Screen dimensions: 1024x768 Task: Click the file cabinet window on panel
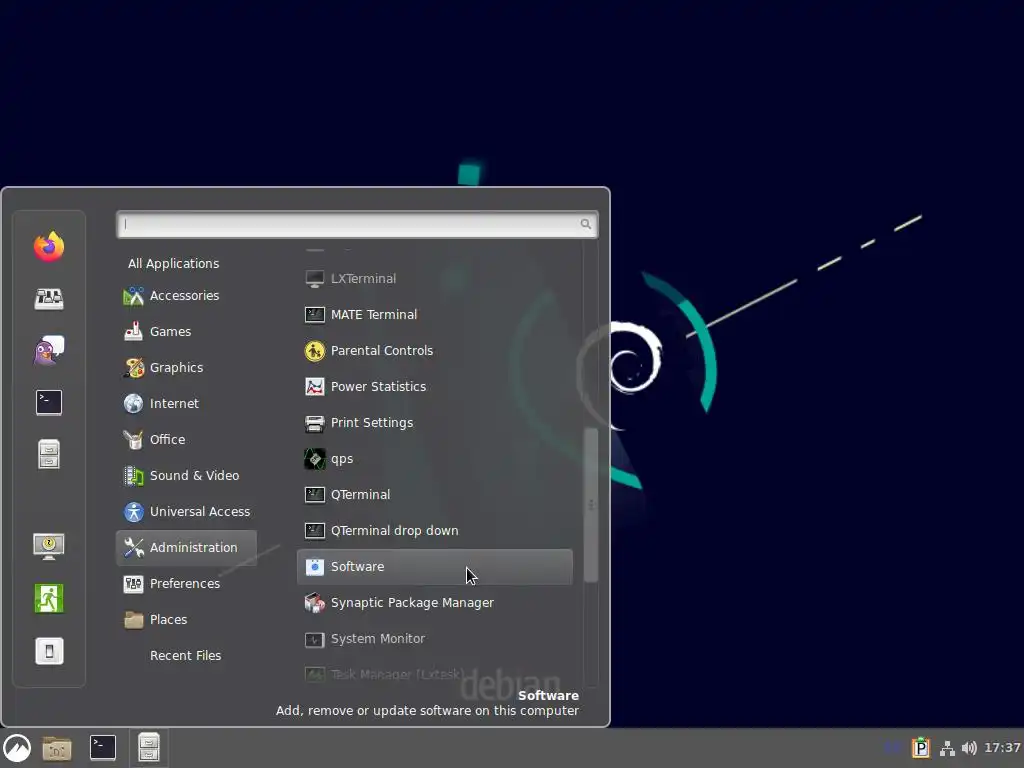click(149, 748)
